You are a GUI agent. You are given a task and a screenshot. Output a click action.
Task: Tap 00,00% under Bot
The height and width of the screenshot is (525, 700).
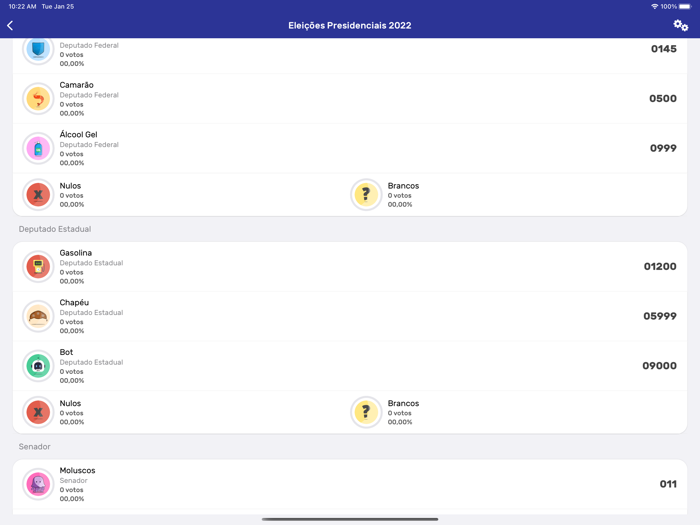coord(71,380)
